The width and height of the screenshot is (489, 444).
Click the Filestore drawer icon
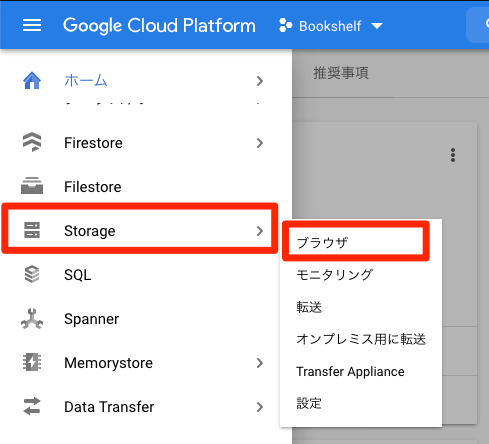[32, 186]
